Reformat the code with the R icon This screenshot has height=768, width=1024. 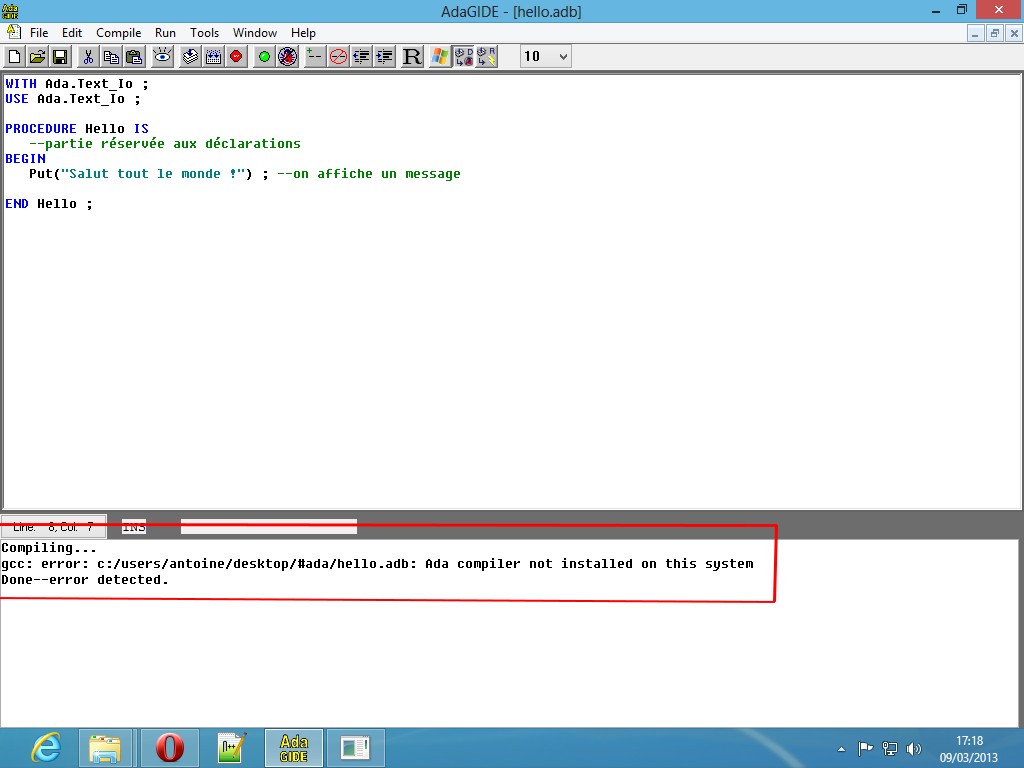coord(412,57)
